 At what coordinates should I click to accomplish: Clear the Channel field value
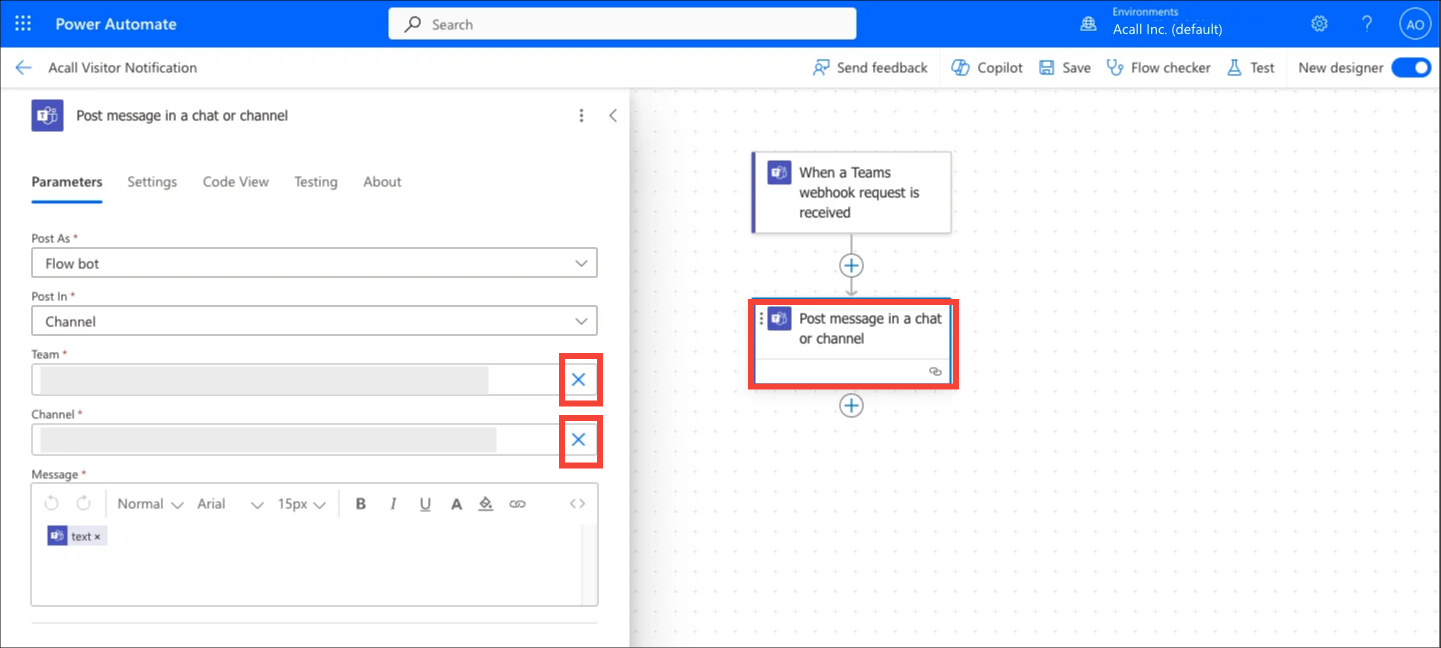(x=578, y=440)
